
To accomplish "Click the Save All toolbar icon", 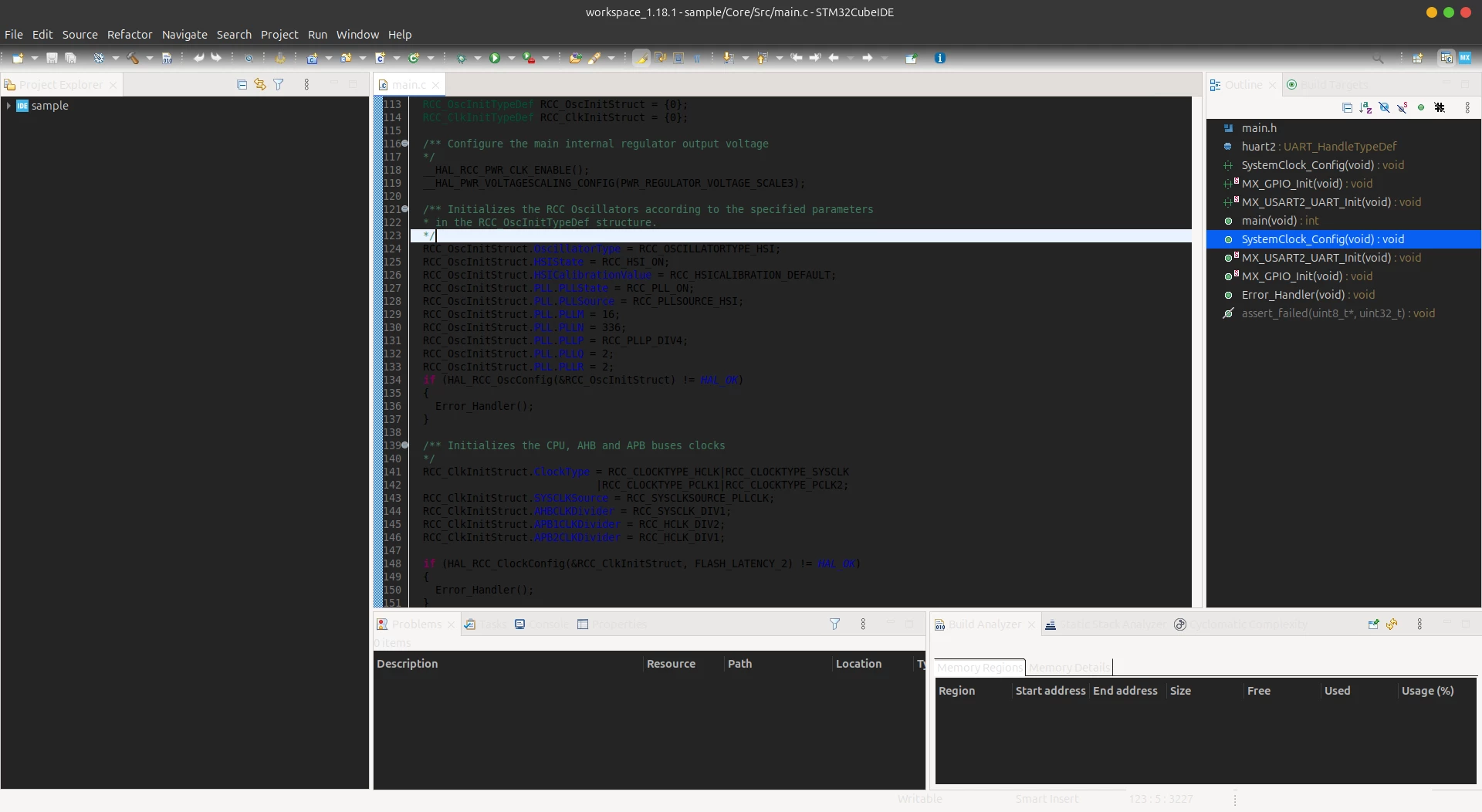I will 70,58.
